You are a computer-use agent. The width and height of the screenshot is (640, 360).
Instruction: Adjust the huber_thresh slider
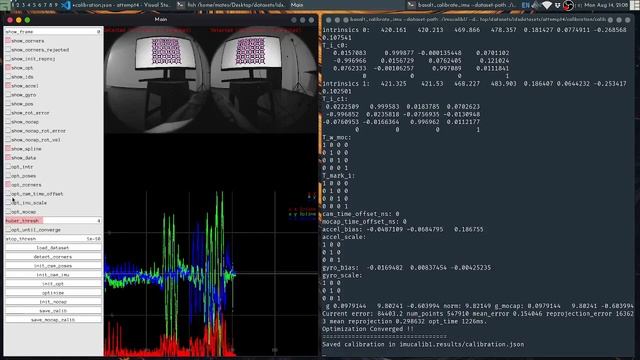coord(53,221)
